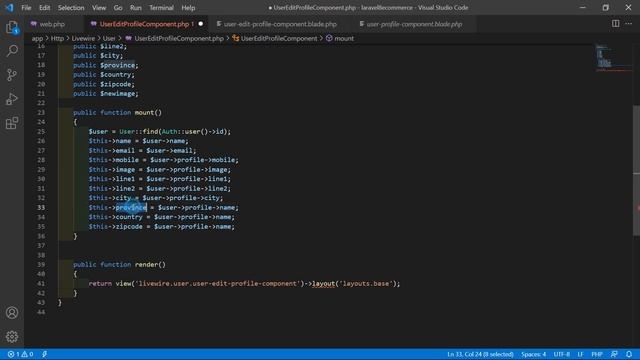Click the selected word province on line 33
The height and width of the screenshot is (360, 640).
coord(131,207)
